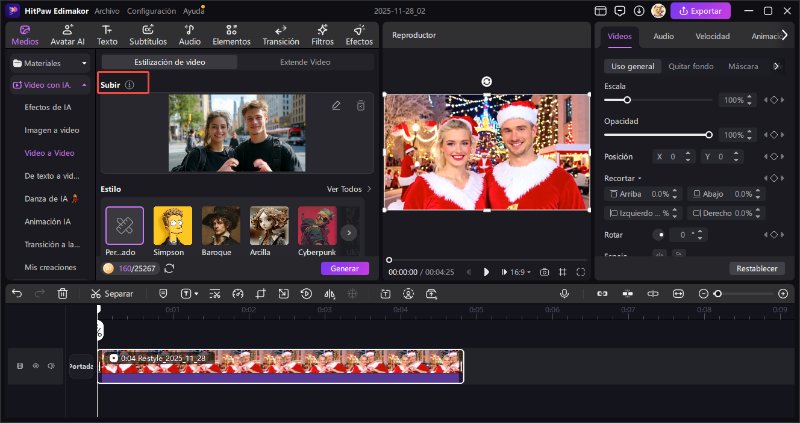Select the Baroque style thumbnail

point(220,226)
